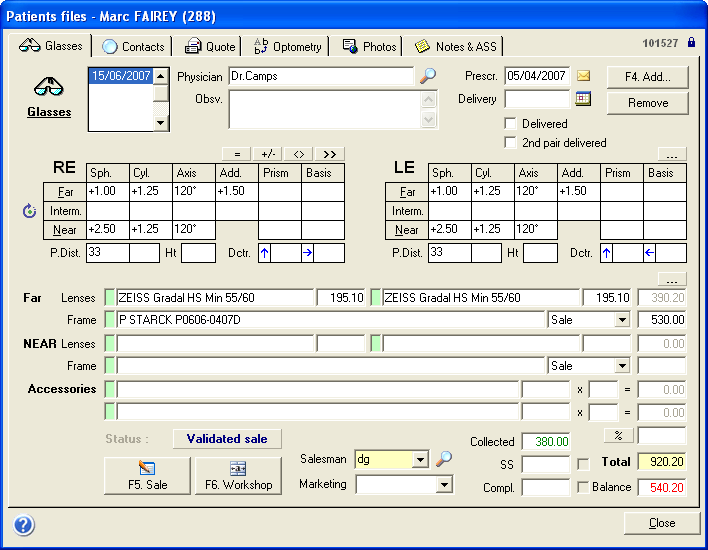Click the F6. Workshop button
708x550 pixels.
point(238,475)
